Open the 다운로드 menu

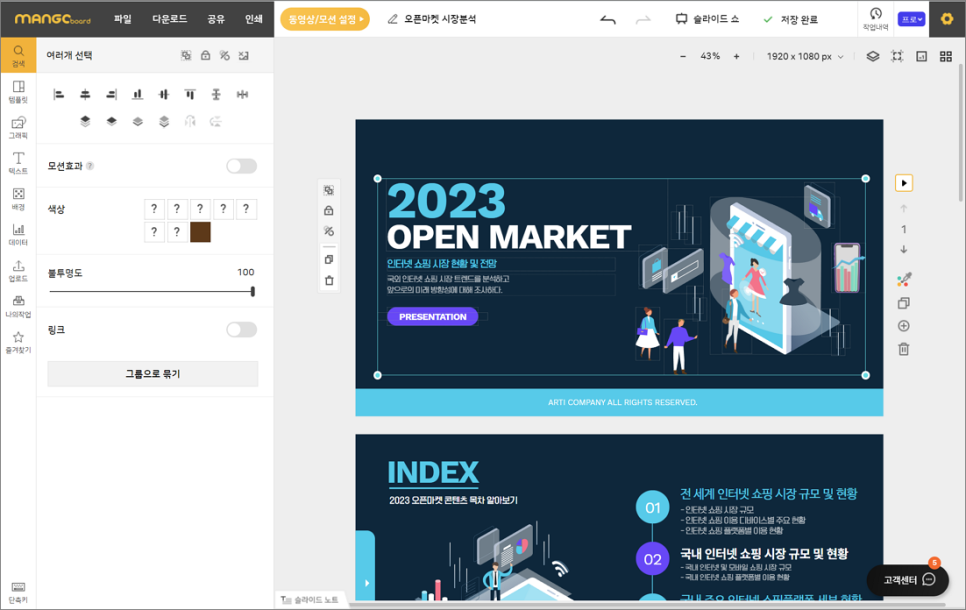169,19
